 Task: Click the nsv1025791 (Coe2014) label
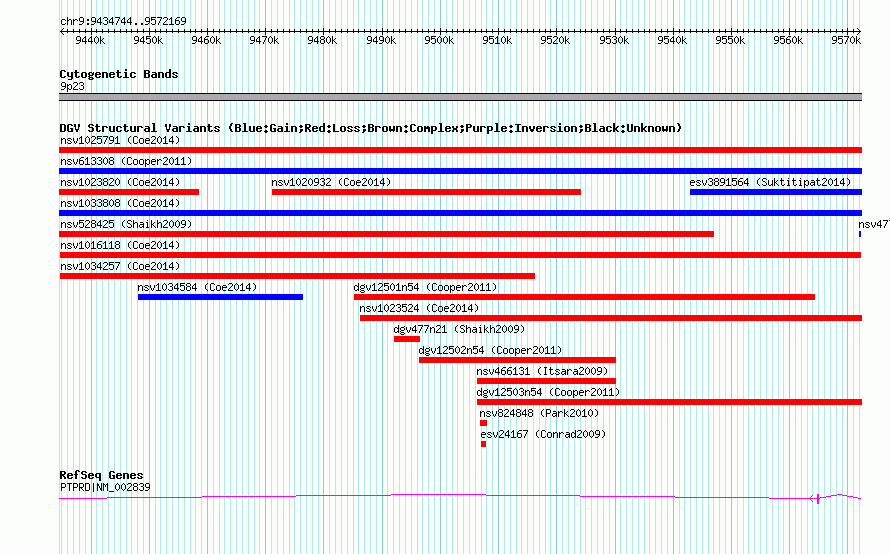pos(120,140)
